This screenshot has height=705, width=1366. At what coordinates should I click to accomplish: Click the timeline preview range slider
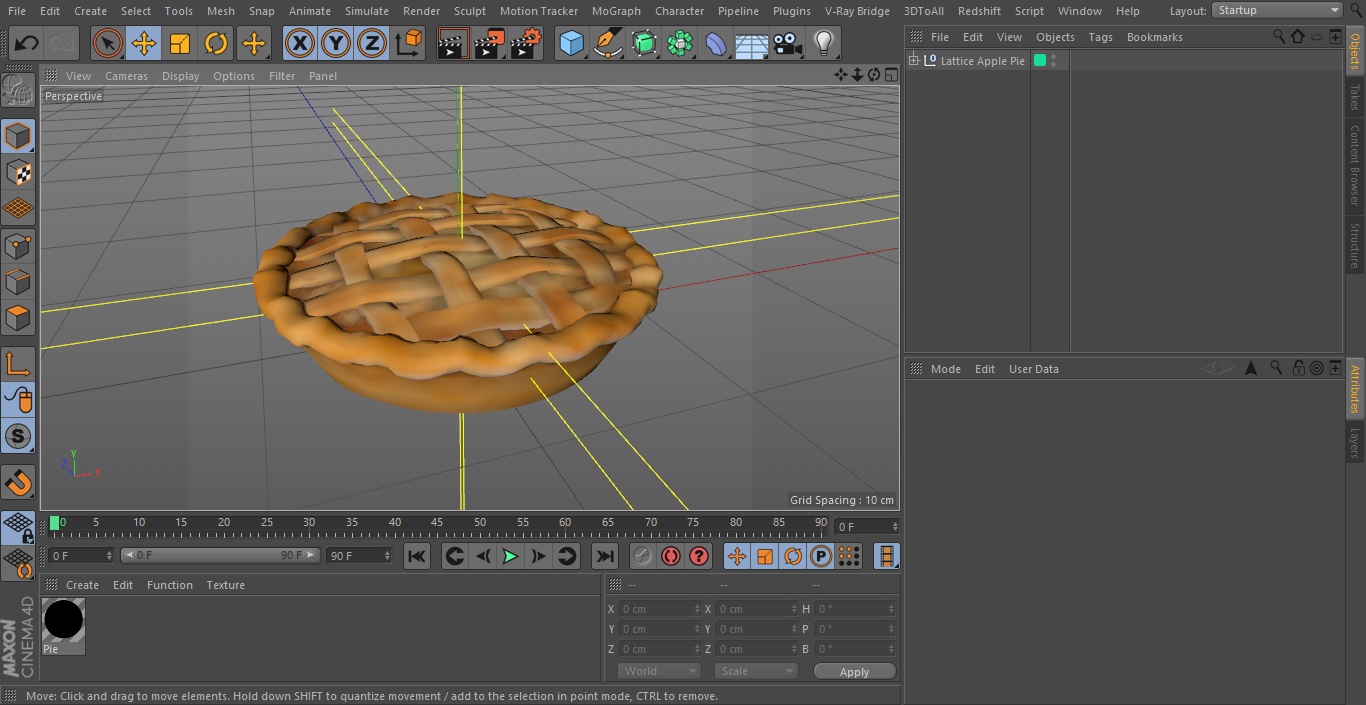220,555
